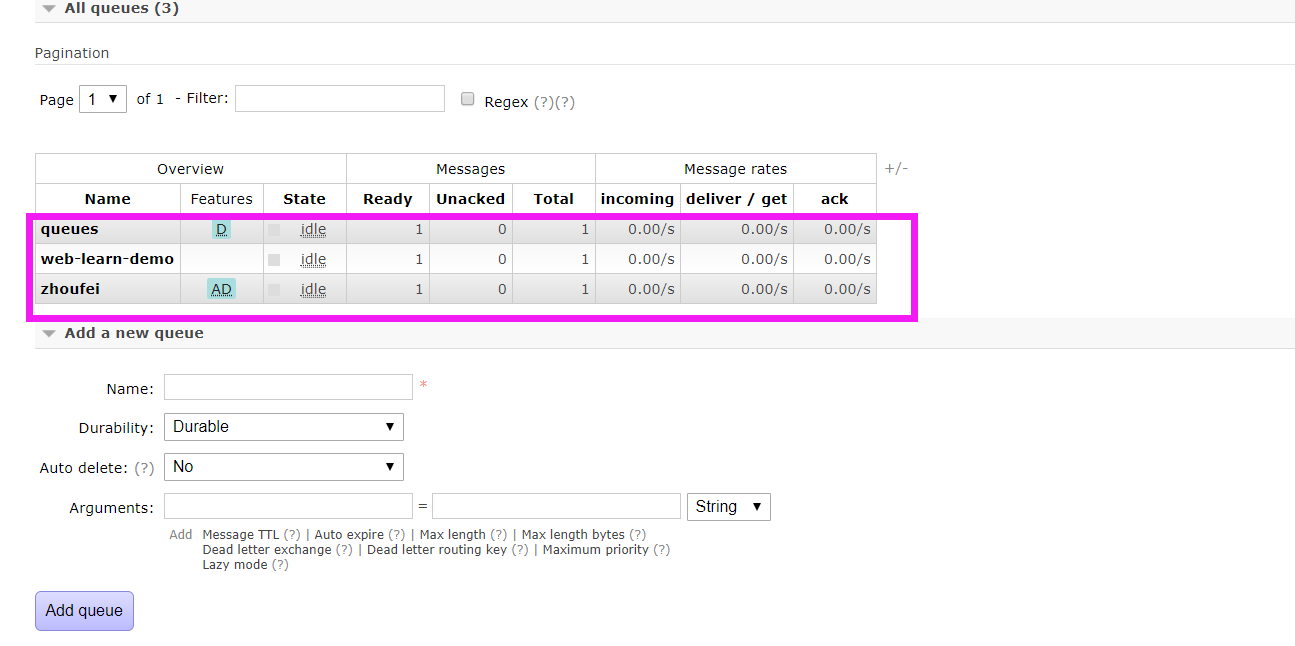Open help (?) next to Lazy mode
The height and width of the screenshot is (646, 1295).
(281, 565)
